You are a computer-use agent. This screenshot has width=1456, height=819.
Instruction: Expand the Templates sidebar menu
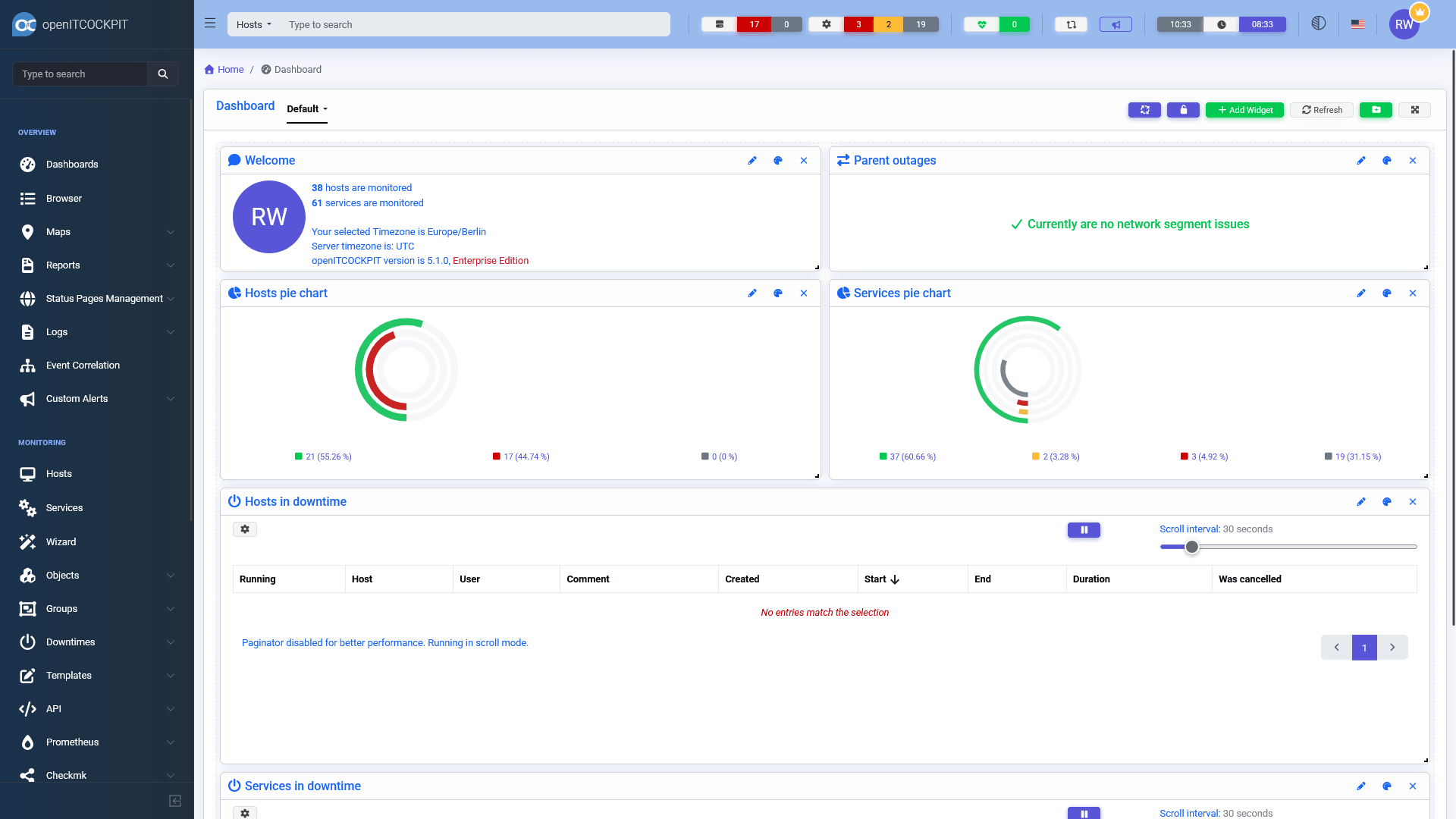click(97, 676)
